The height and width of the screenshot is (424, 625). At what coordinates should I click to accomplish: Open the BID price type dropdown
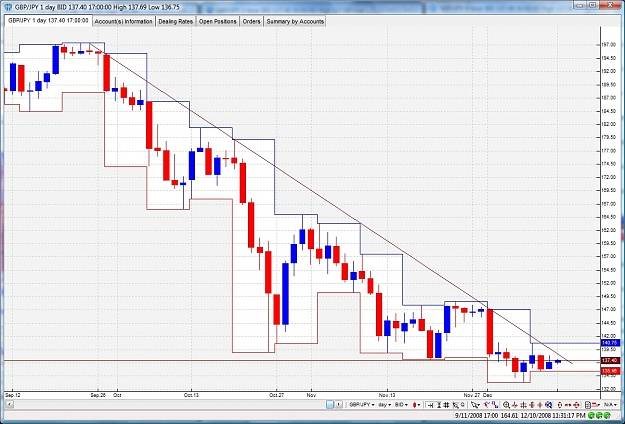[401, 405]
